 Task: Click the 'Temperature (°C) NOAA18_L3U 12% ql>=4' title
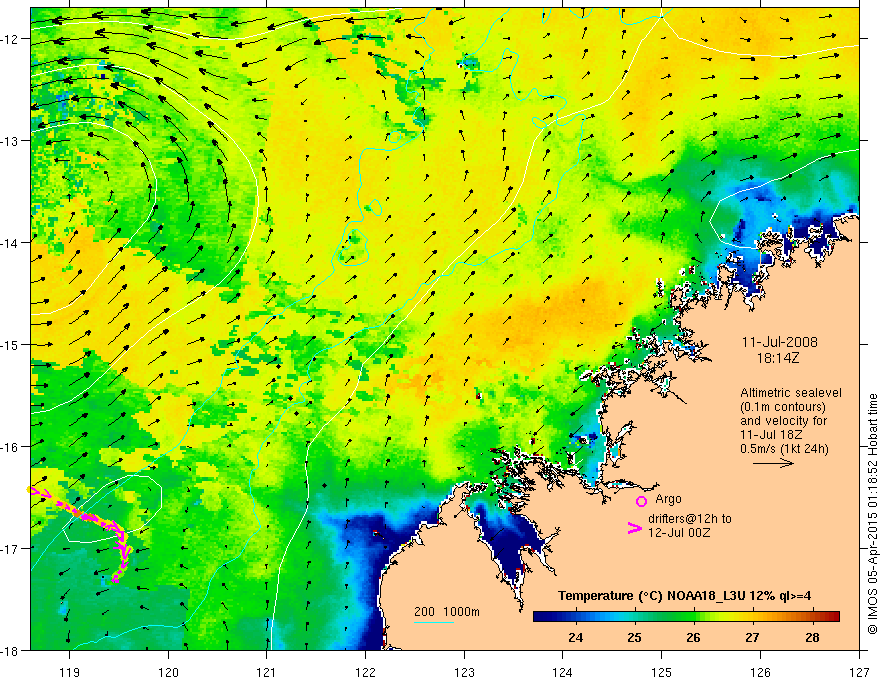(684, 596)
